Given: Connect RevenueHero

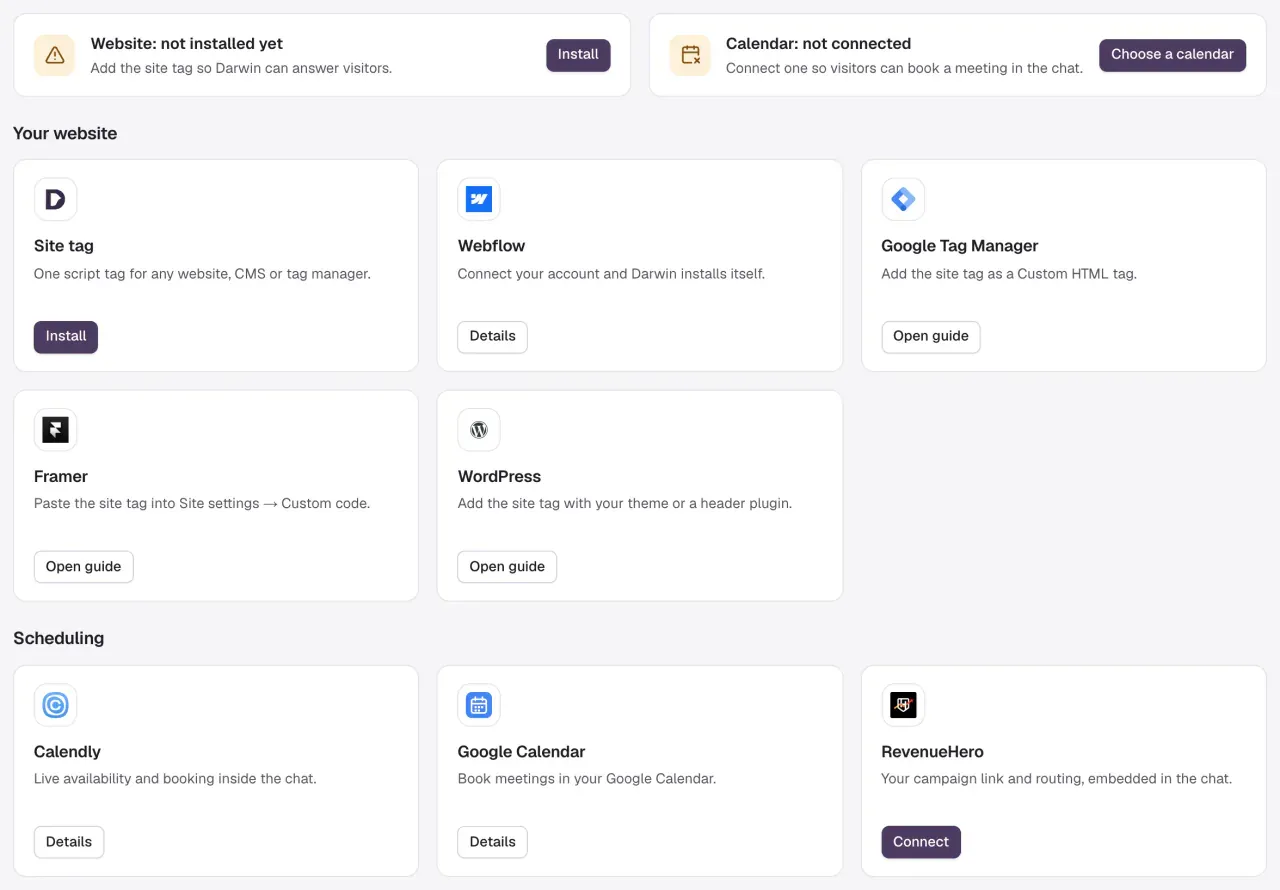Looking at the screenshot, I should tap(921, 842).
